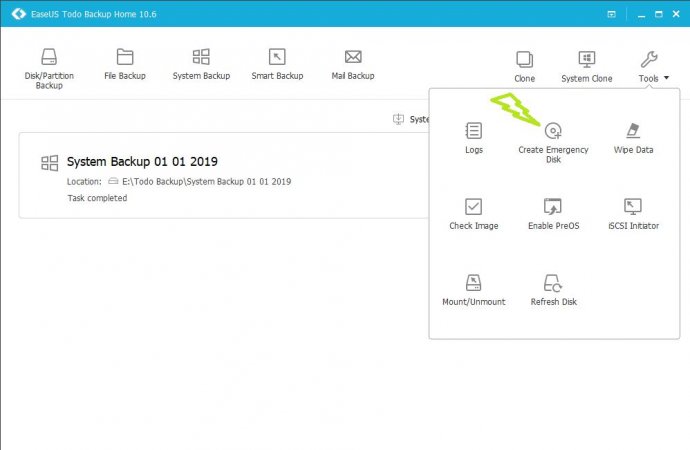
Task: Open Mount/Unmount tool
Action: click(x=473, y=290)
